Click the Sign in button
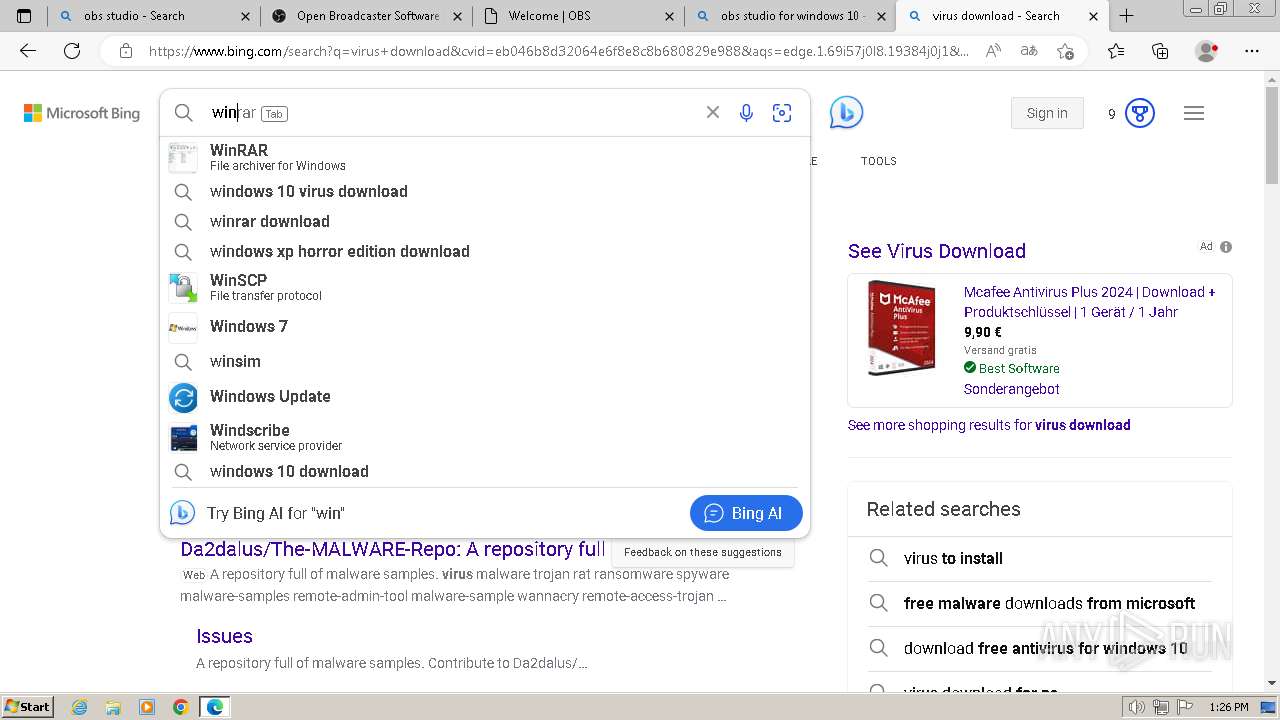 [1047, 113]
